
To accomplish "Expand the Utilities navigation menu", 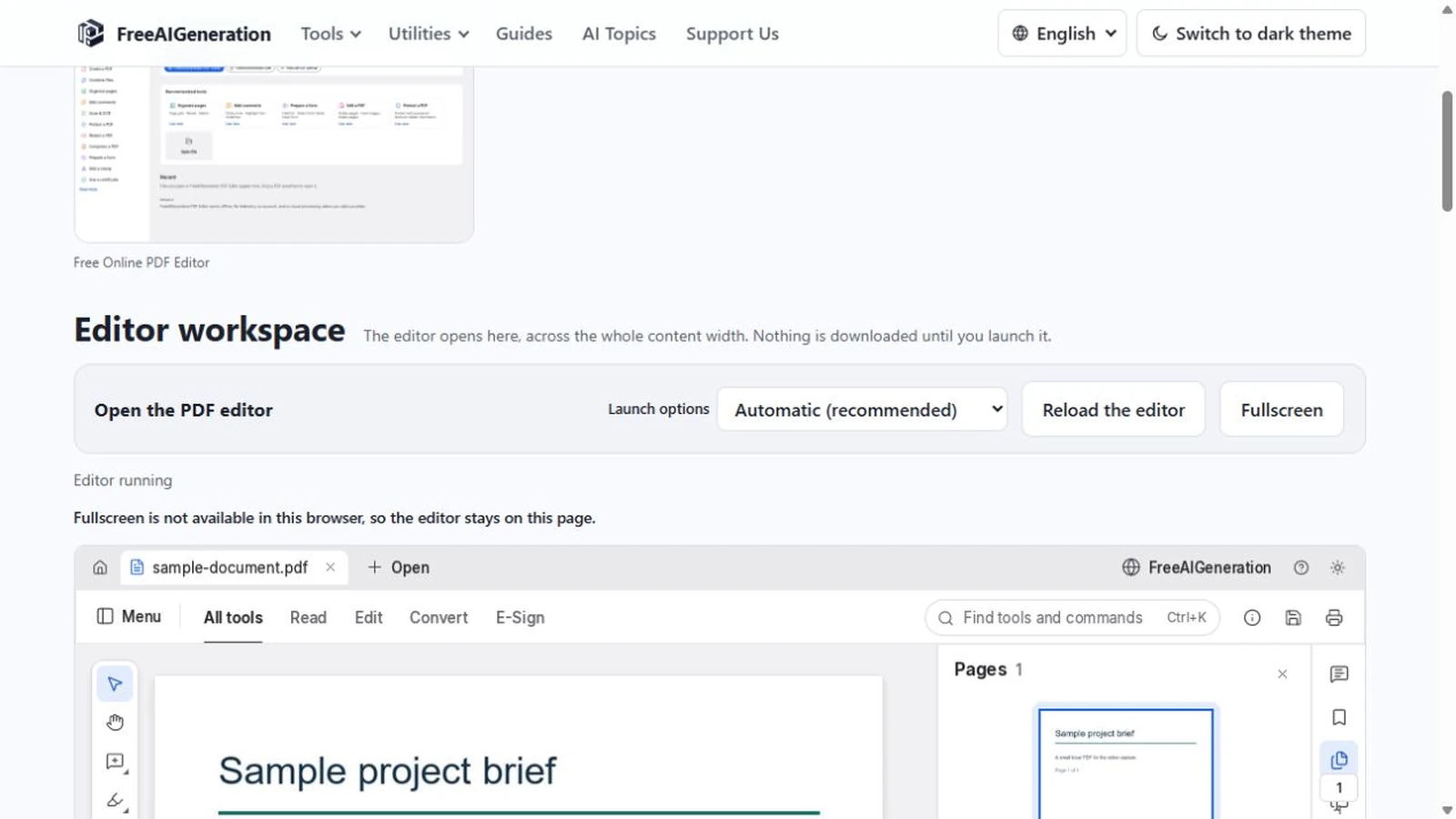I will pyautogui.click(x=429, y=34).
